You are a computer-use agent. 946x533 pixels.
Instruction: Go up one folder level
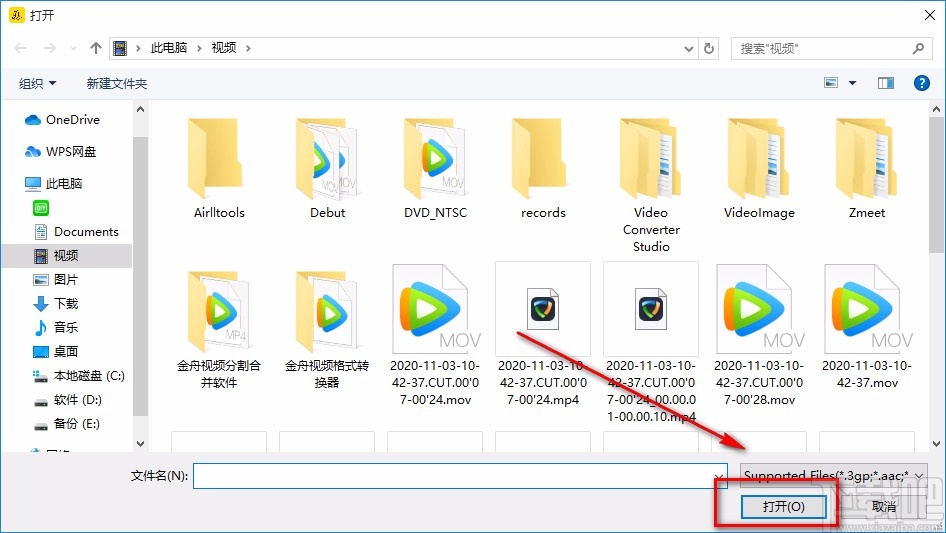(95, 48)
